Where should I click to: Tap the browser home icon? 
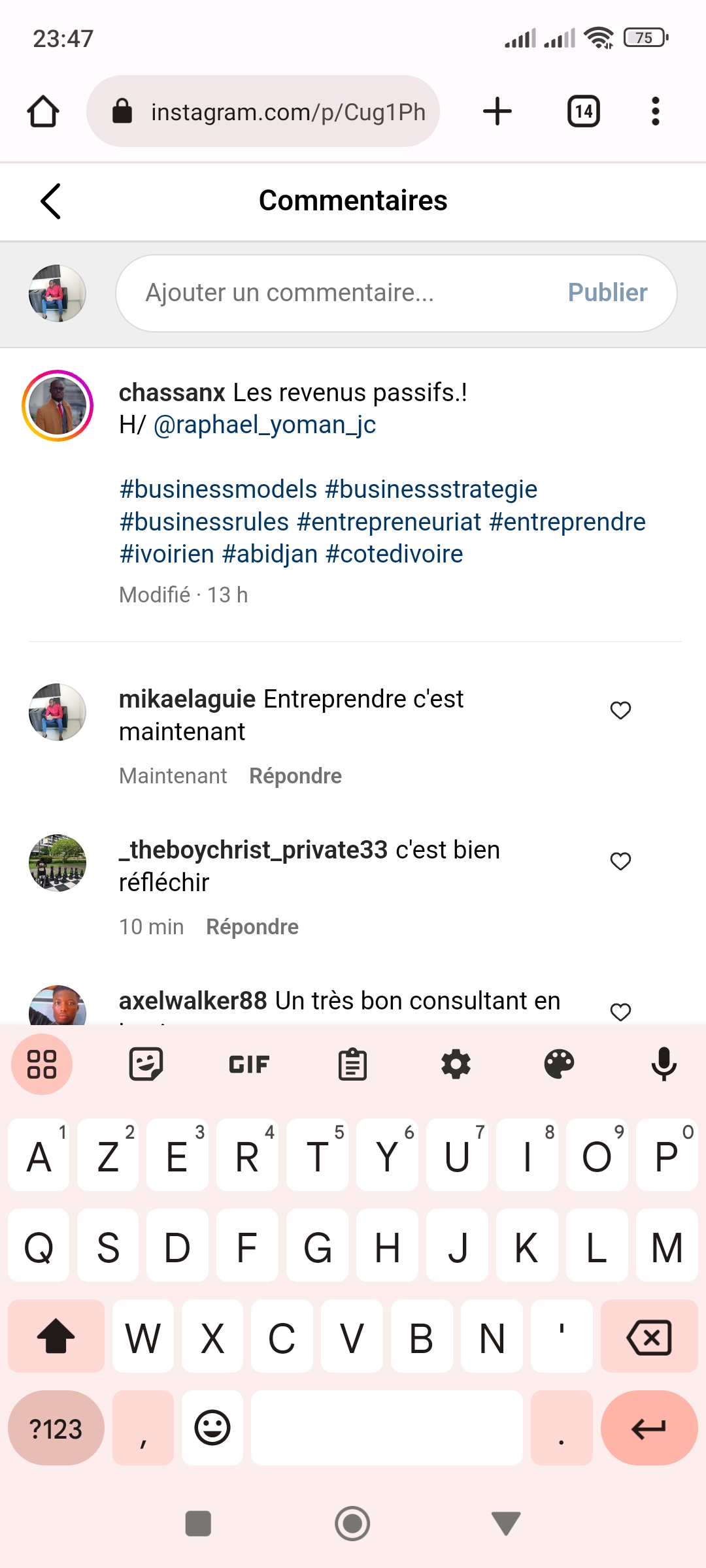click(x=43, y=112)
